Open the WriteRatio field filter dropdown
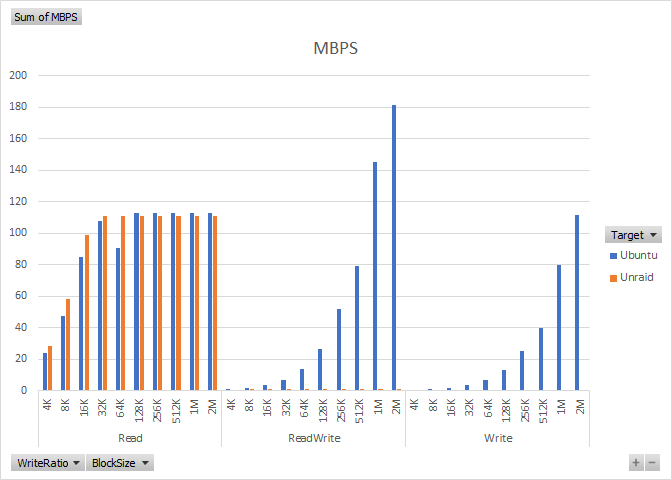672x480 pixels. 46,463
